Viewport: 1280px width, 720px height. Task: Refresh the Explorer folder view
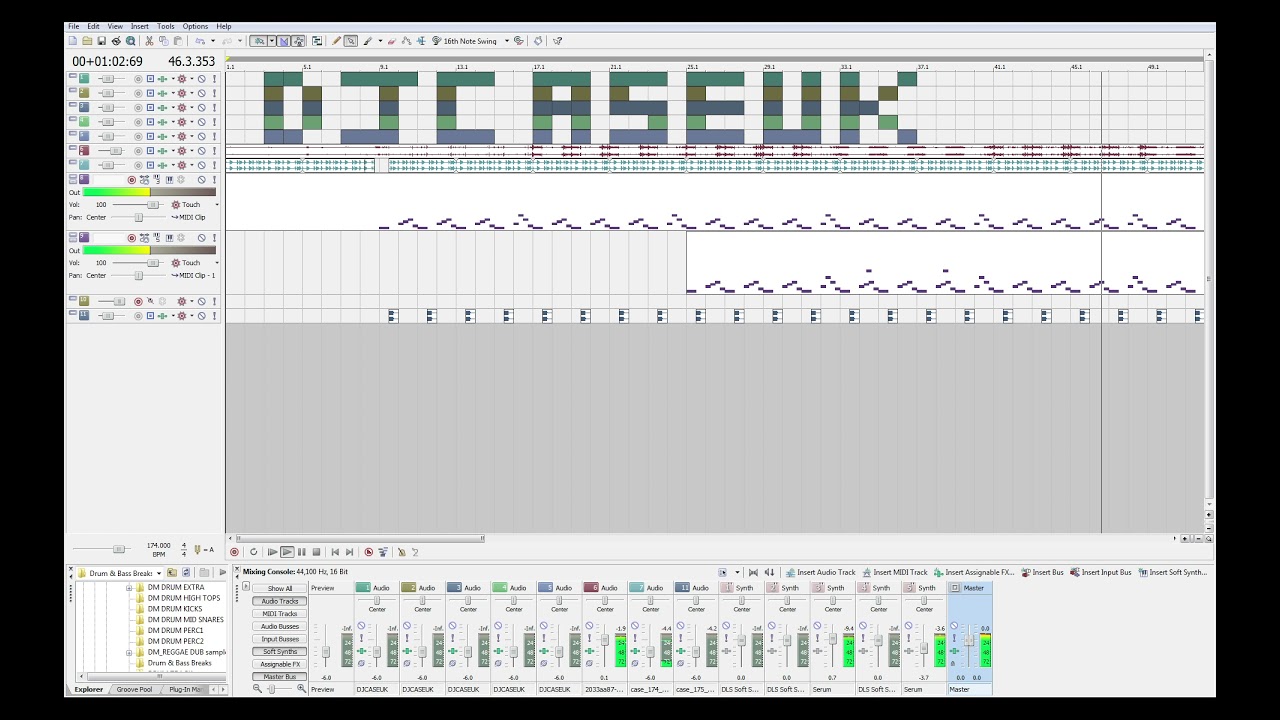point(186,573)
